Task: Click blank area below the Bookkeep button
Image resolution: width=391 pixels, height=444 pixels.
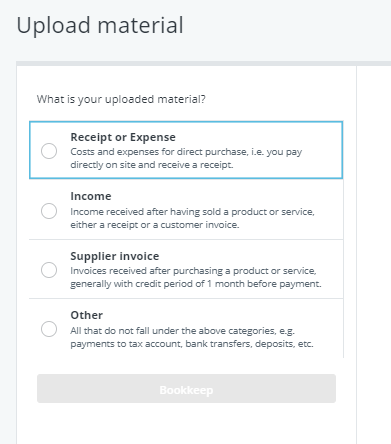Action: pyautogui.click(x=186, y=424)
